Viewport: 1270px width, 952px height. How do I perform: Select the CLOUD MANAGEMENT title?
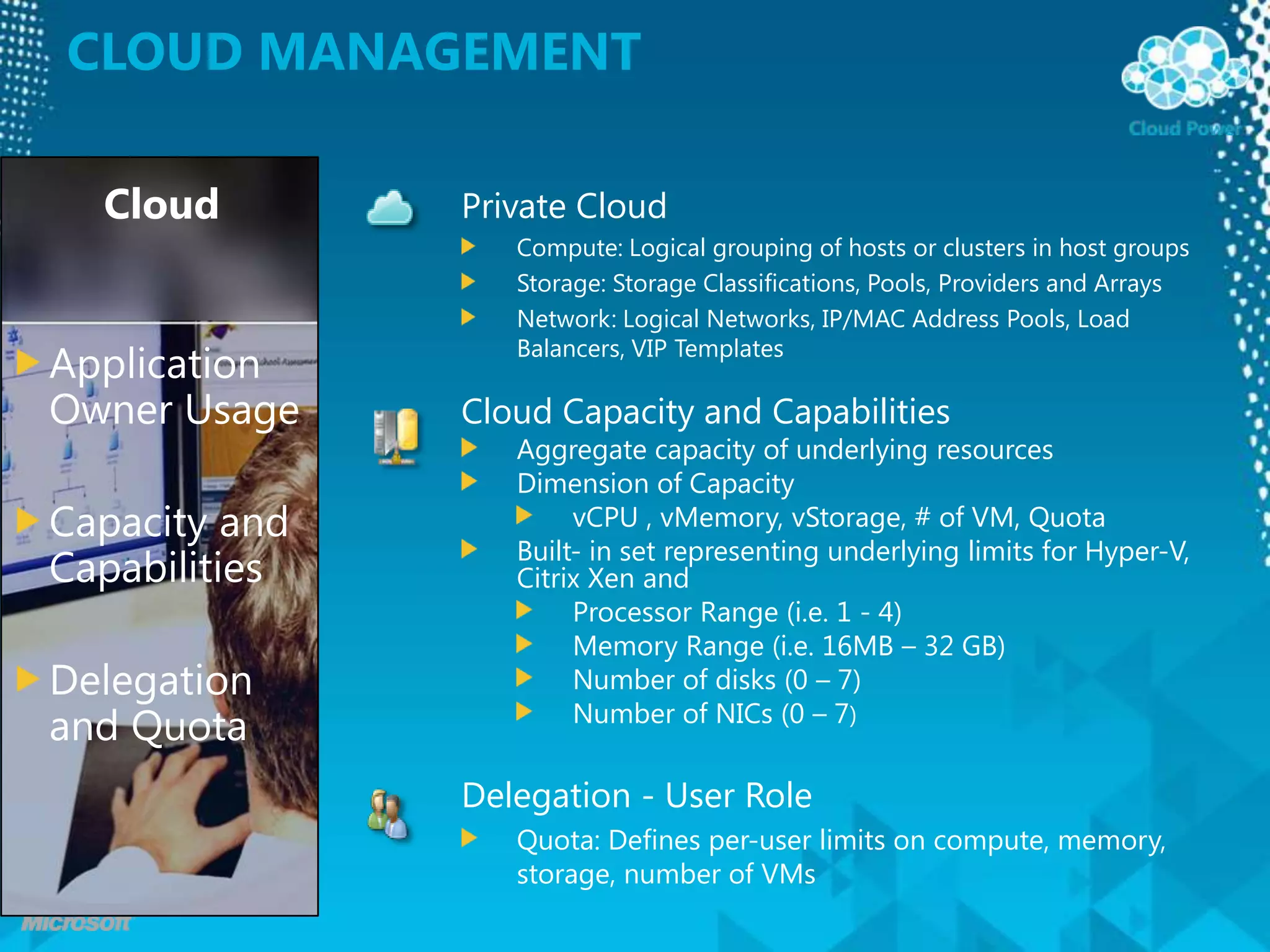[x=354, y=51]
